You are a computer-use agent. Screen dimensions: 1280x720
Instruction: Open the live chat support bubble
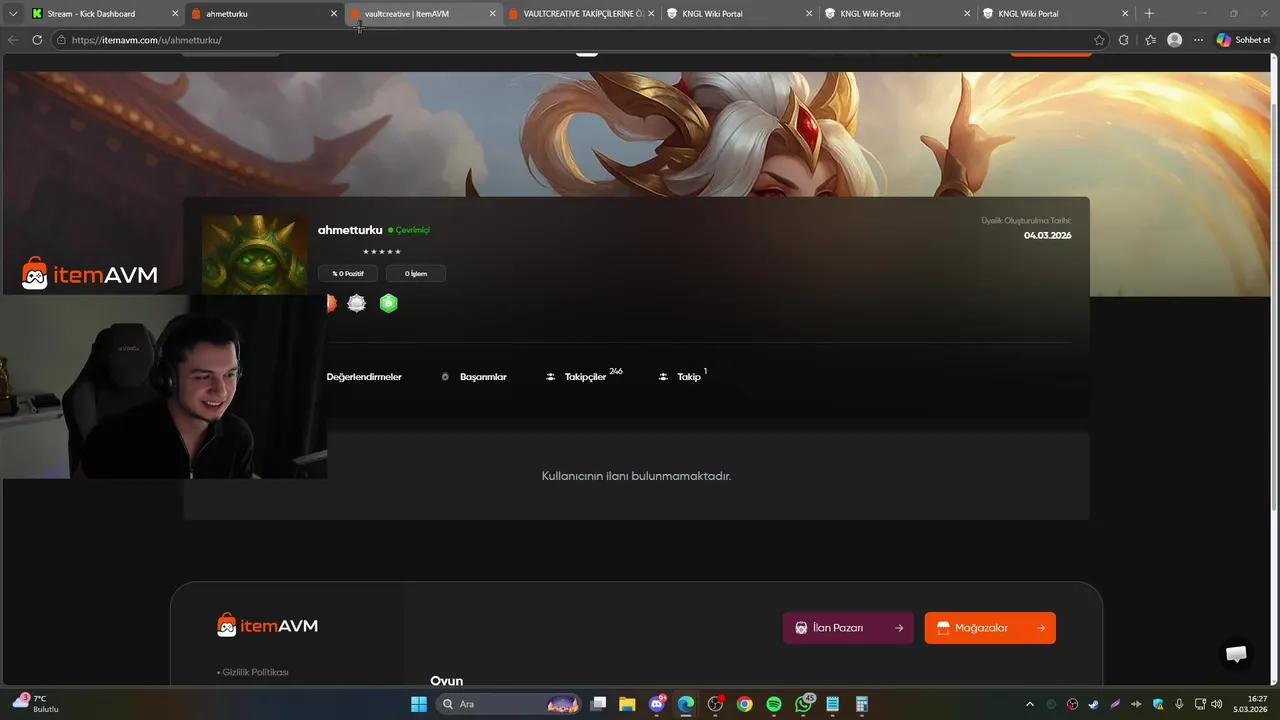1236,654
